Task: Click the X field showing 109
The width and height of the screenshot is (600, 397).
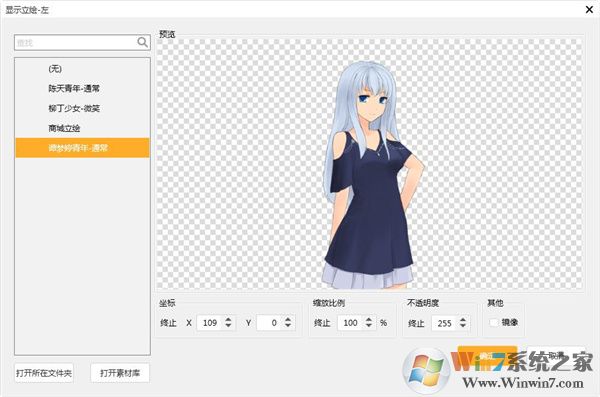Action: pyautogui.click(x=210, y=323)
